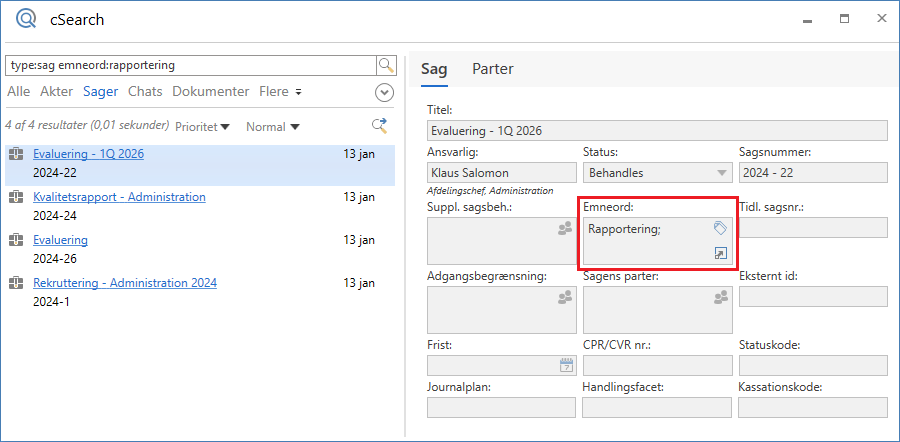Viewport: 900px width, 442px height.
Task: Open the Flere filter dropdown
Action: point(280,91)
